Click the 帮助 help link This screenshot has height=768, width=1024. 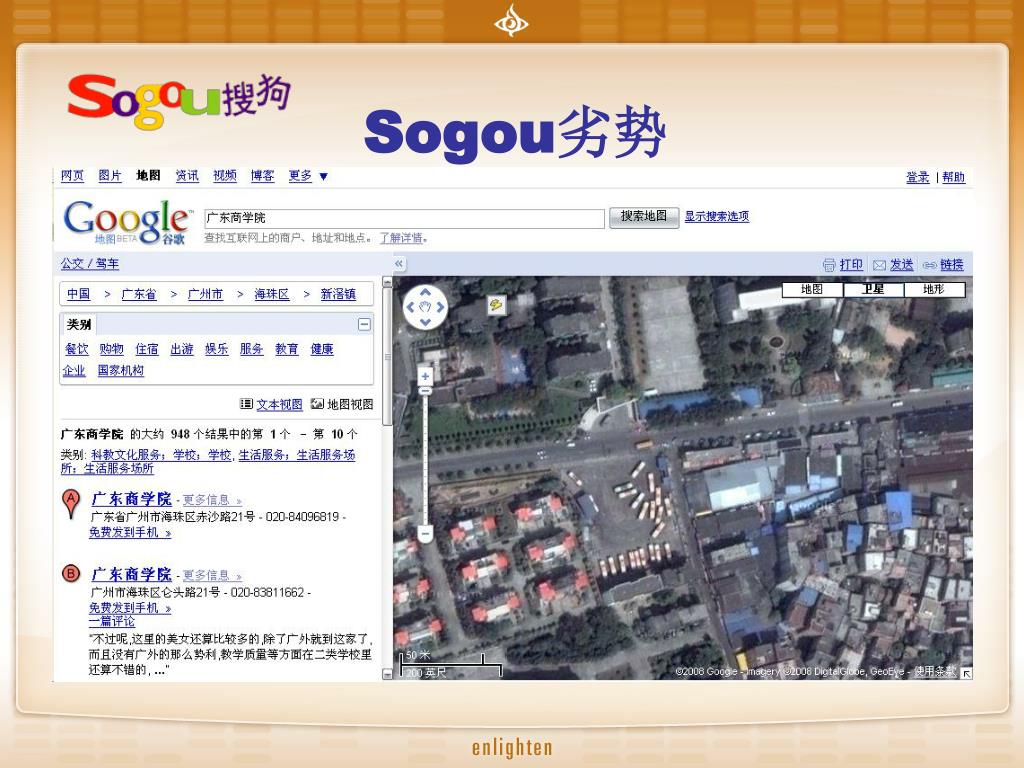953,178
